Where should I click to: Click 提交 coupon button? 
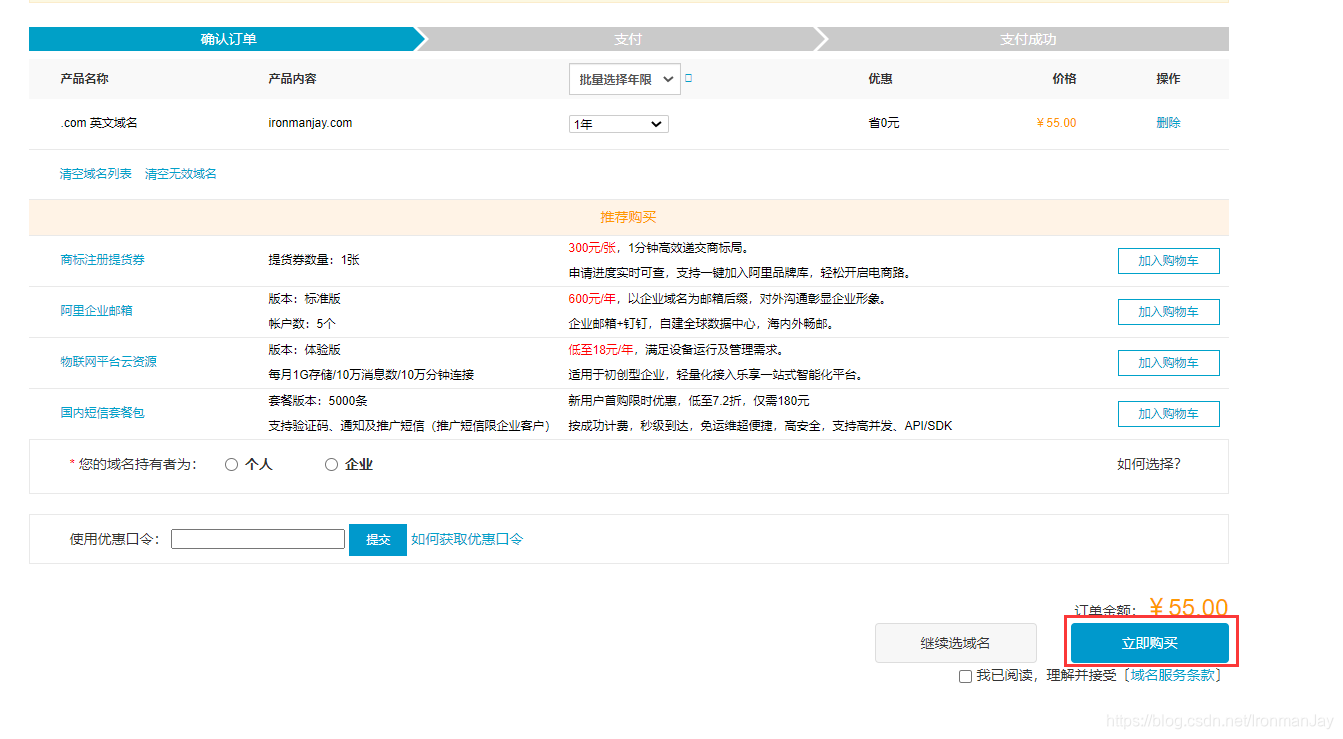(x=378, y=540)
